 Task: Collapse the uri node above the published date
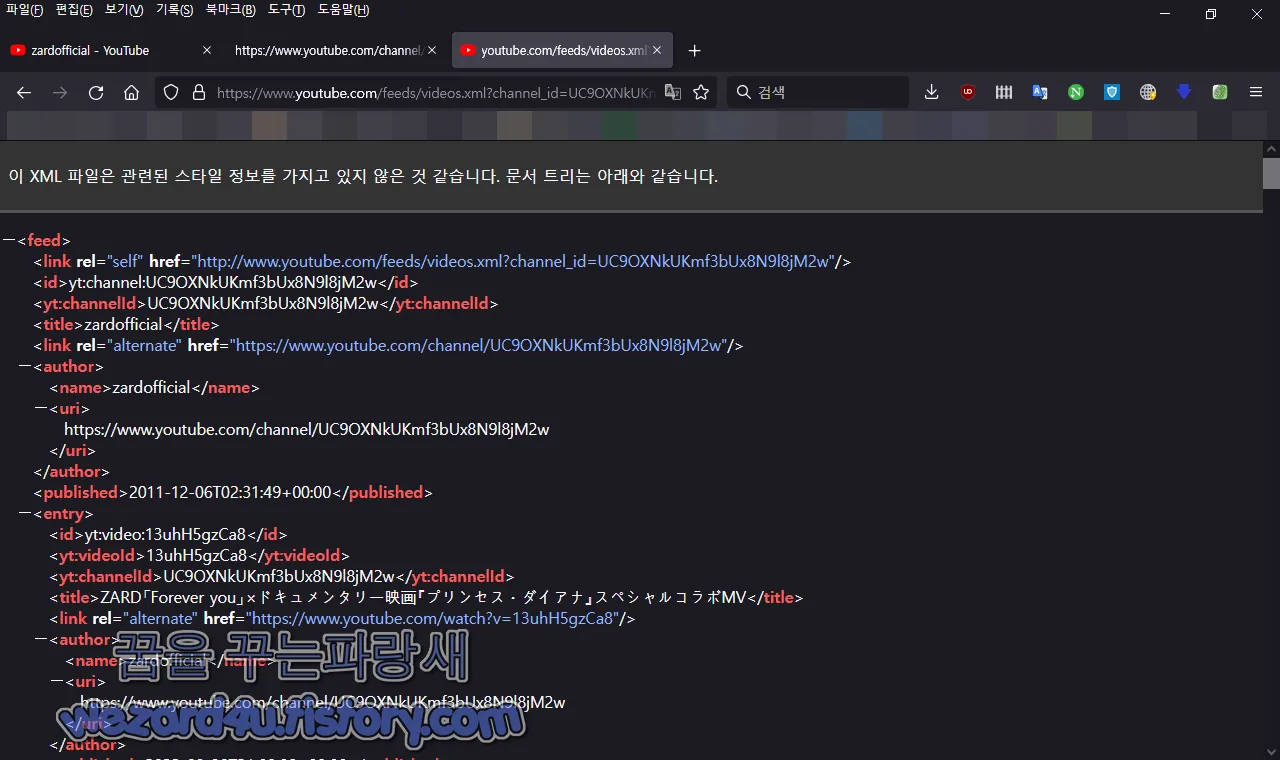click(x=41, y=409)
